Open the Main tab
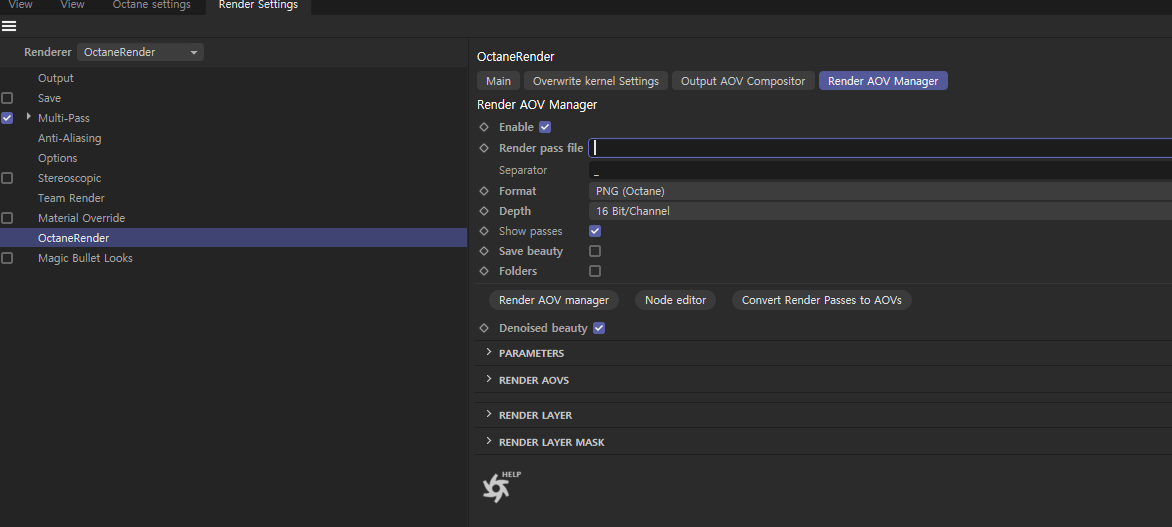The image size is (1172, 527). [499, 81]
